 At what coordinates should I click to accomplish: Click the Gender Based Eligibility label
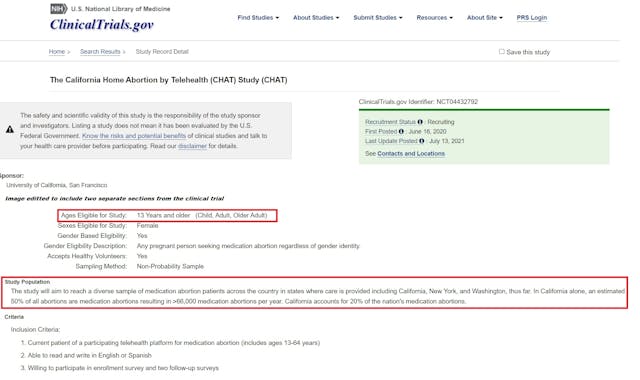[92, 236]
